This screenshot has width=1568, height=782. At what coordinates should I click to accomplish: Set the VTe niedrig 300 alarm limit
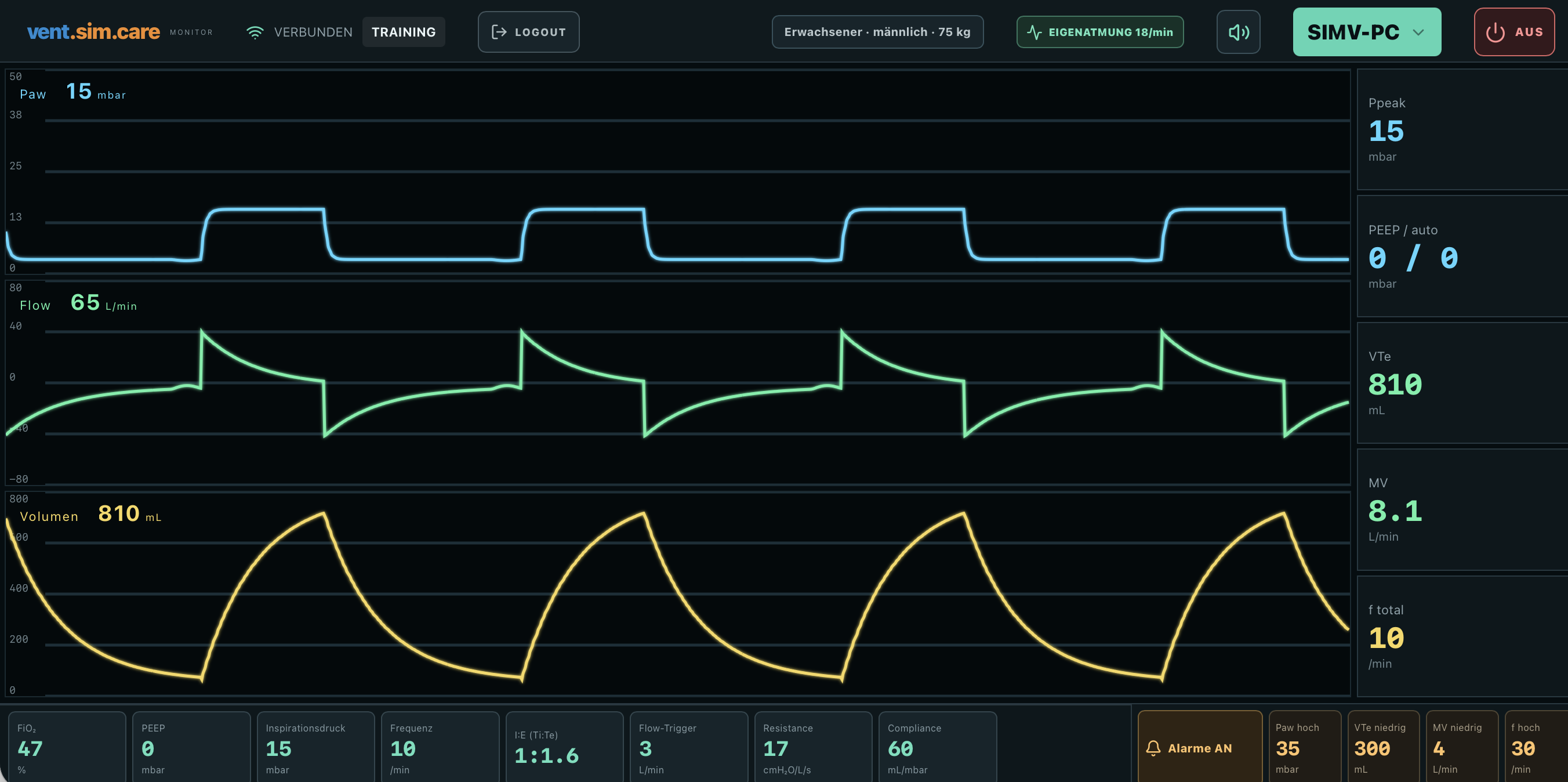(1384, 747)
